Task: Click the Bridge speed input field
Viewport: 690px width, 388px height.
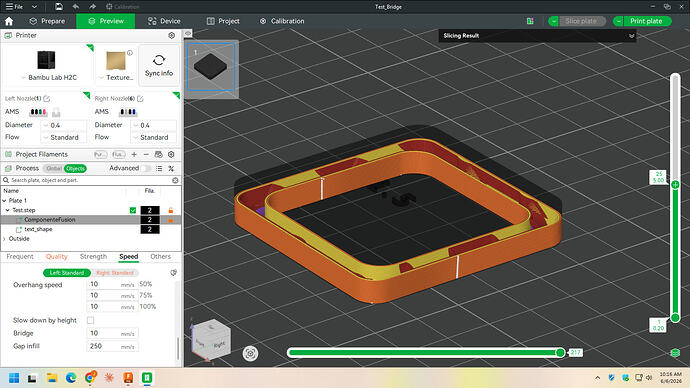Action: point(112,333)
